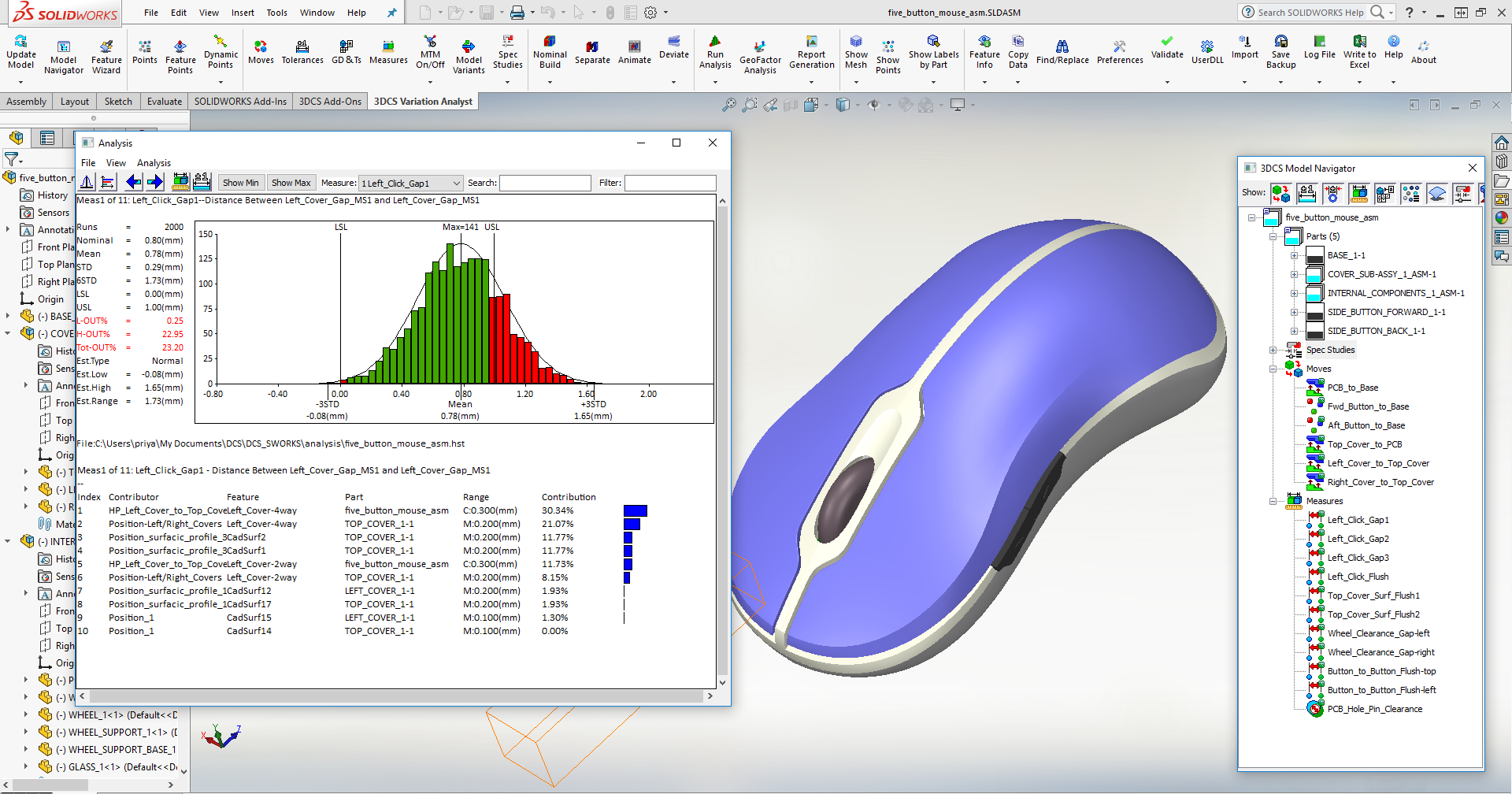Click the histogram view icon in Analysis toolbar

point(87,182)
